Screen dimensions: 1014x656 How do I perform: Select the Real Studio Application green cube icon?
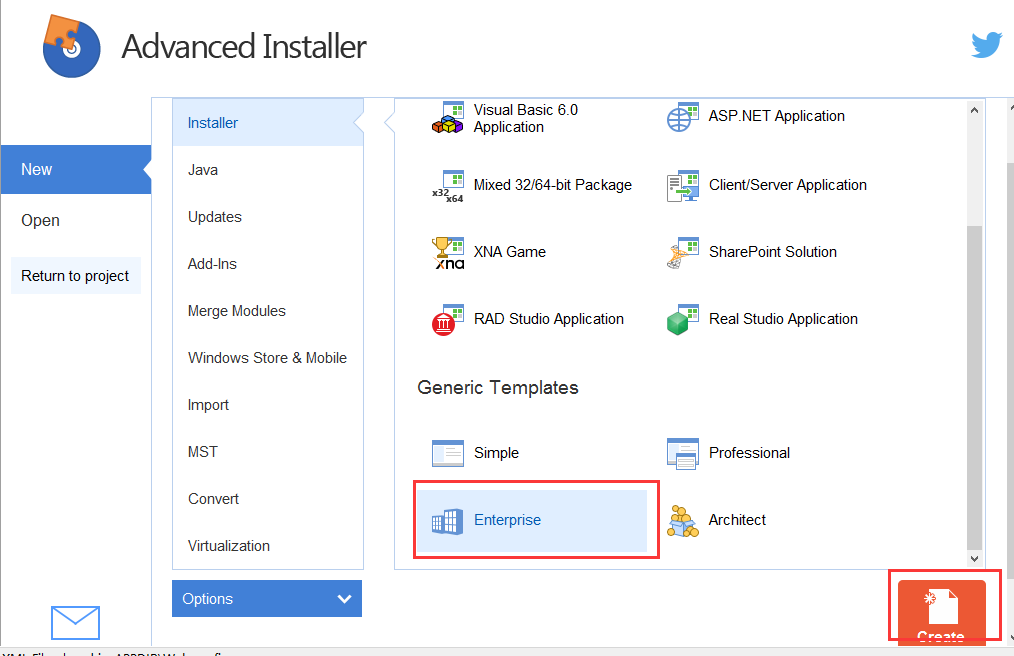pyautogui.click(x=683, y=320)
